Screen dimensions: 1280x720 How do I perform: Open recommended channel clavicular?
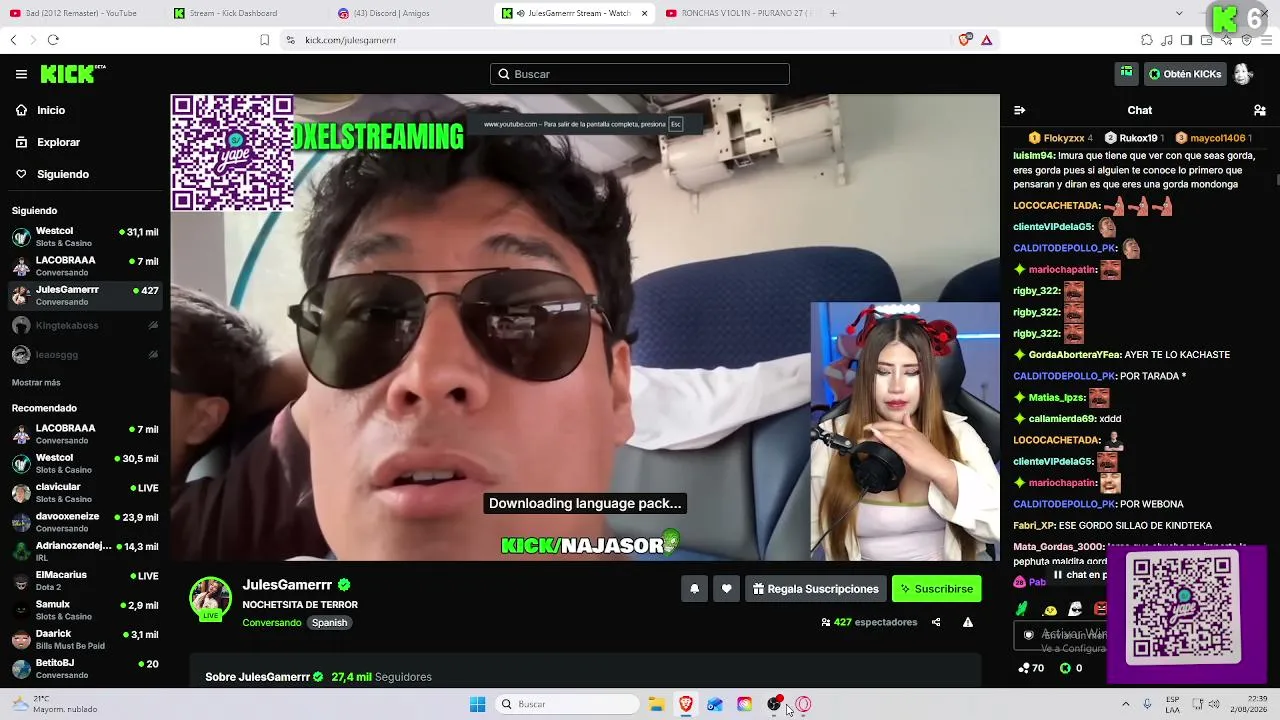click(x=85, y=493)
